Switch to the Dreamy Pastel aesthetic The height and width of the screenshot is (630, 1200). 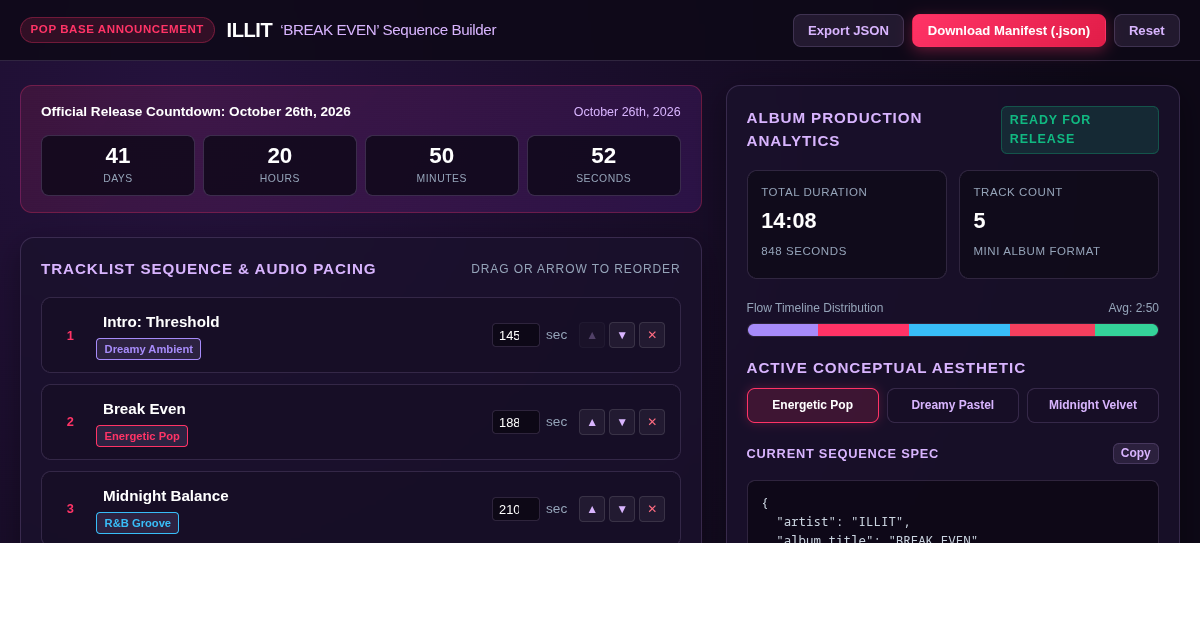[x=953, y=405]
